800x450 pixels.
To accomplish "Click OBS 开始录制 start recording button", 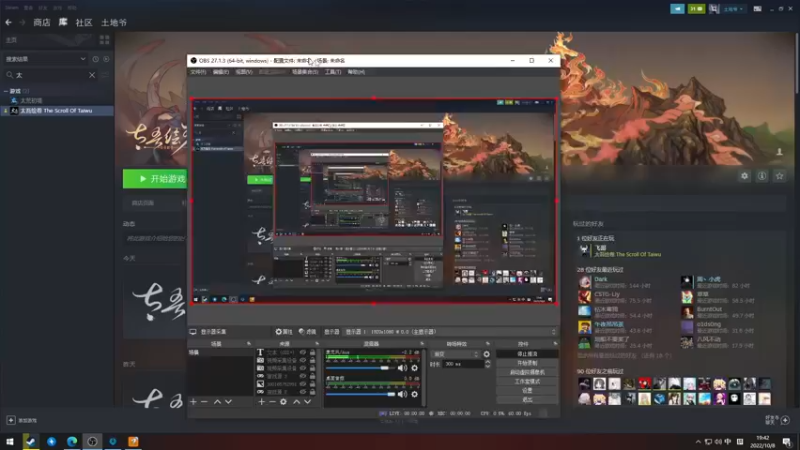I will point(527,363).
